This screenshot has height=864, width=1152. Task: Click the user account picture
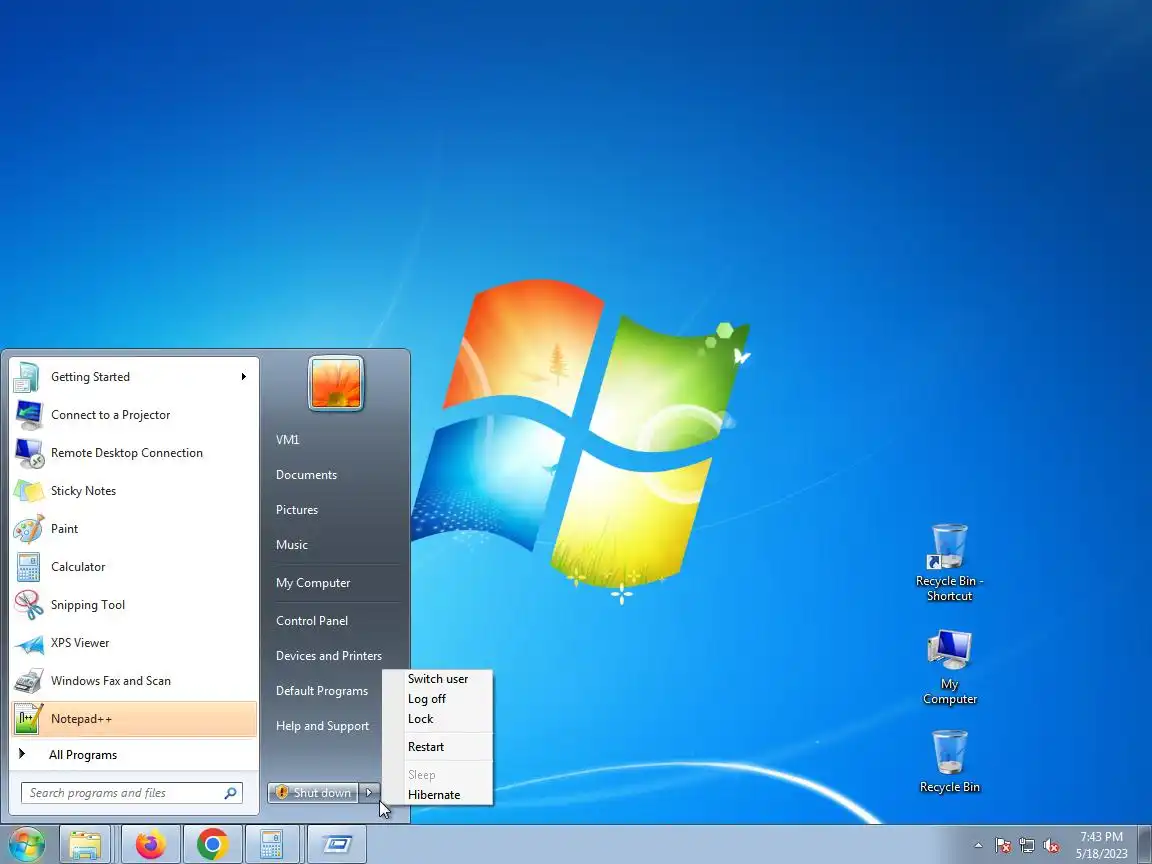tap(336, 384)
